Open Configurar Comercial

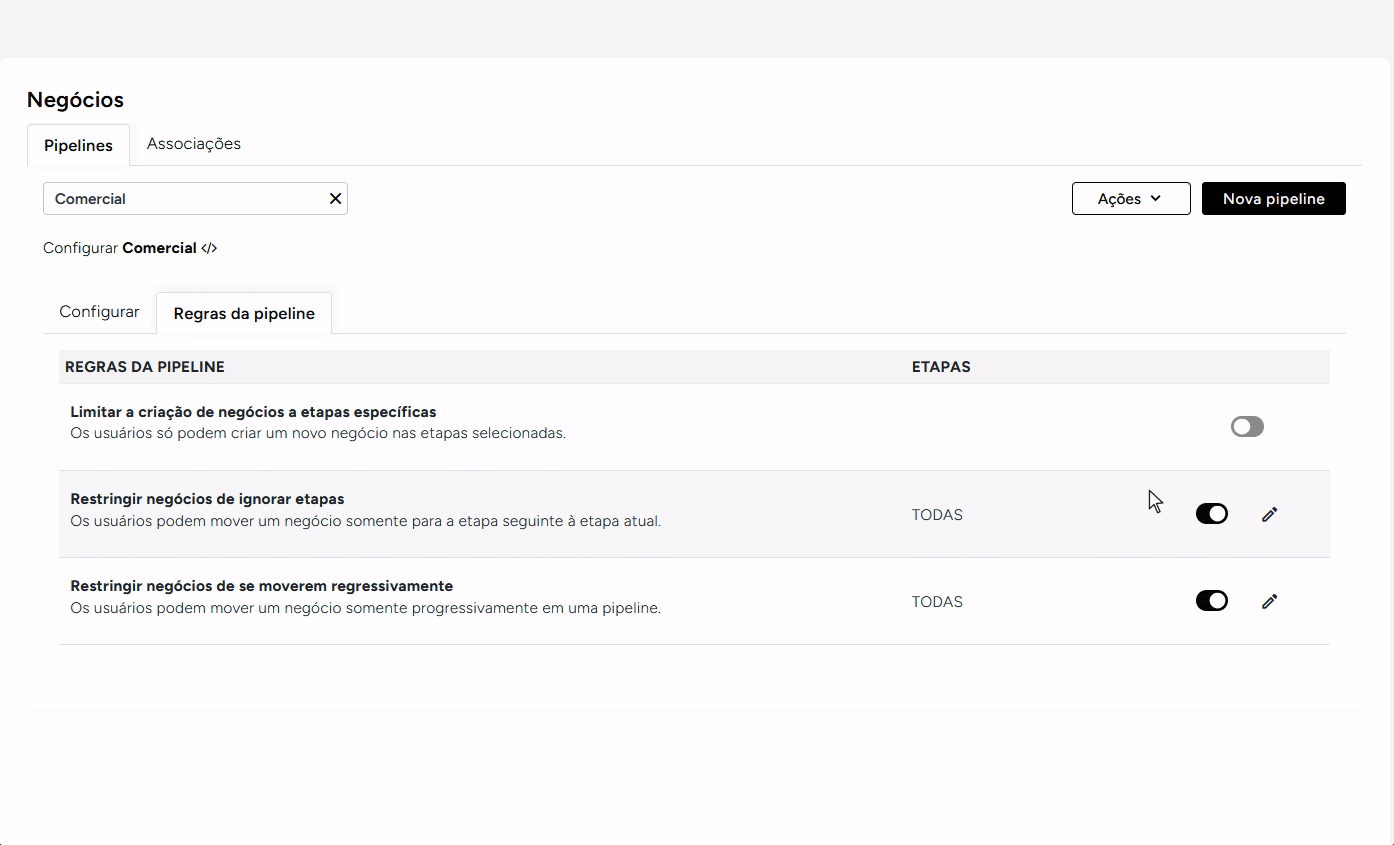(130, 247)
